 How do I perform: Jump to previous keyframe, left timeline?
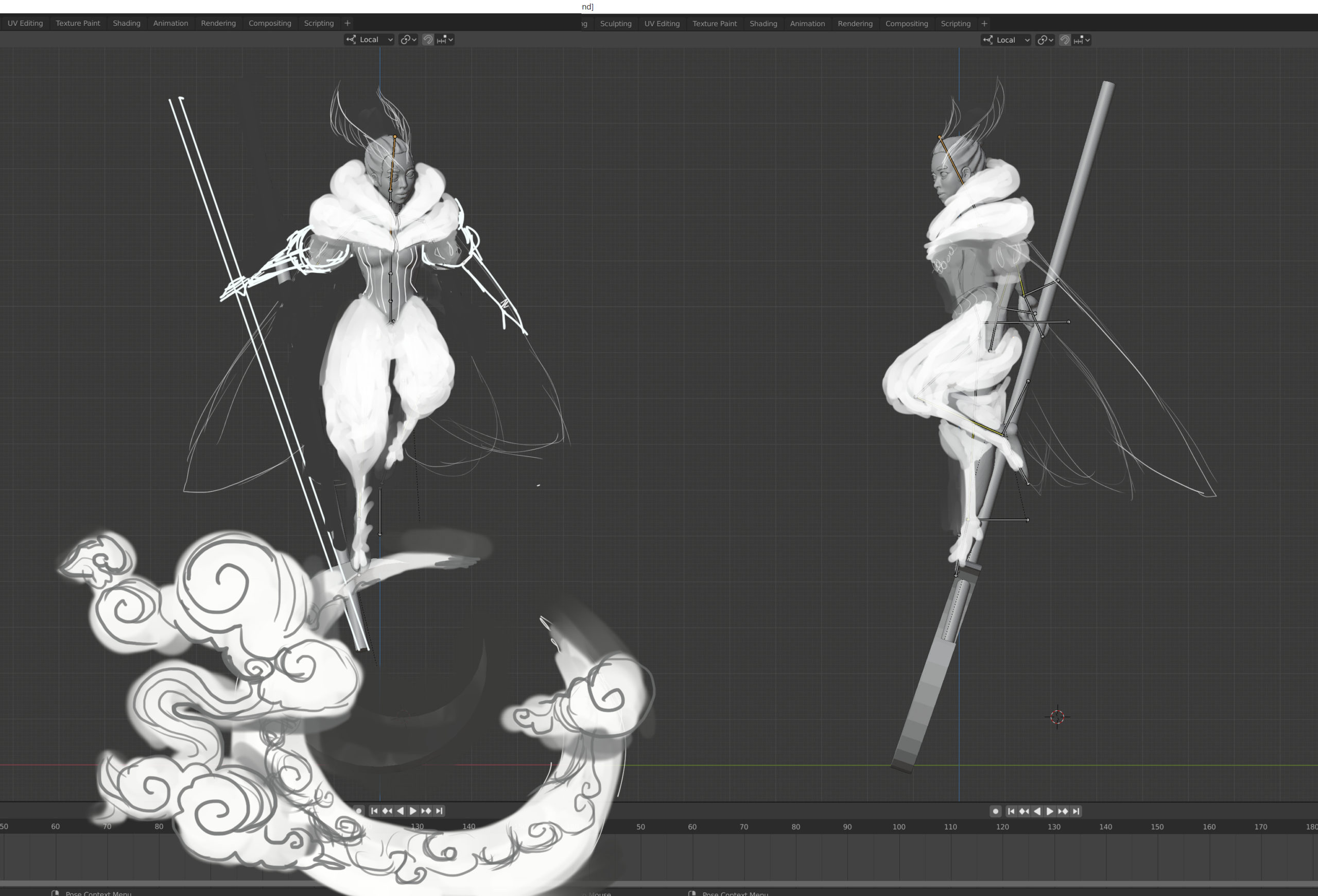coord(387,811)
